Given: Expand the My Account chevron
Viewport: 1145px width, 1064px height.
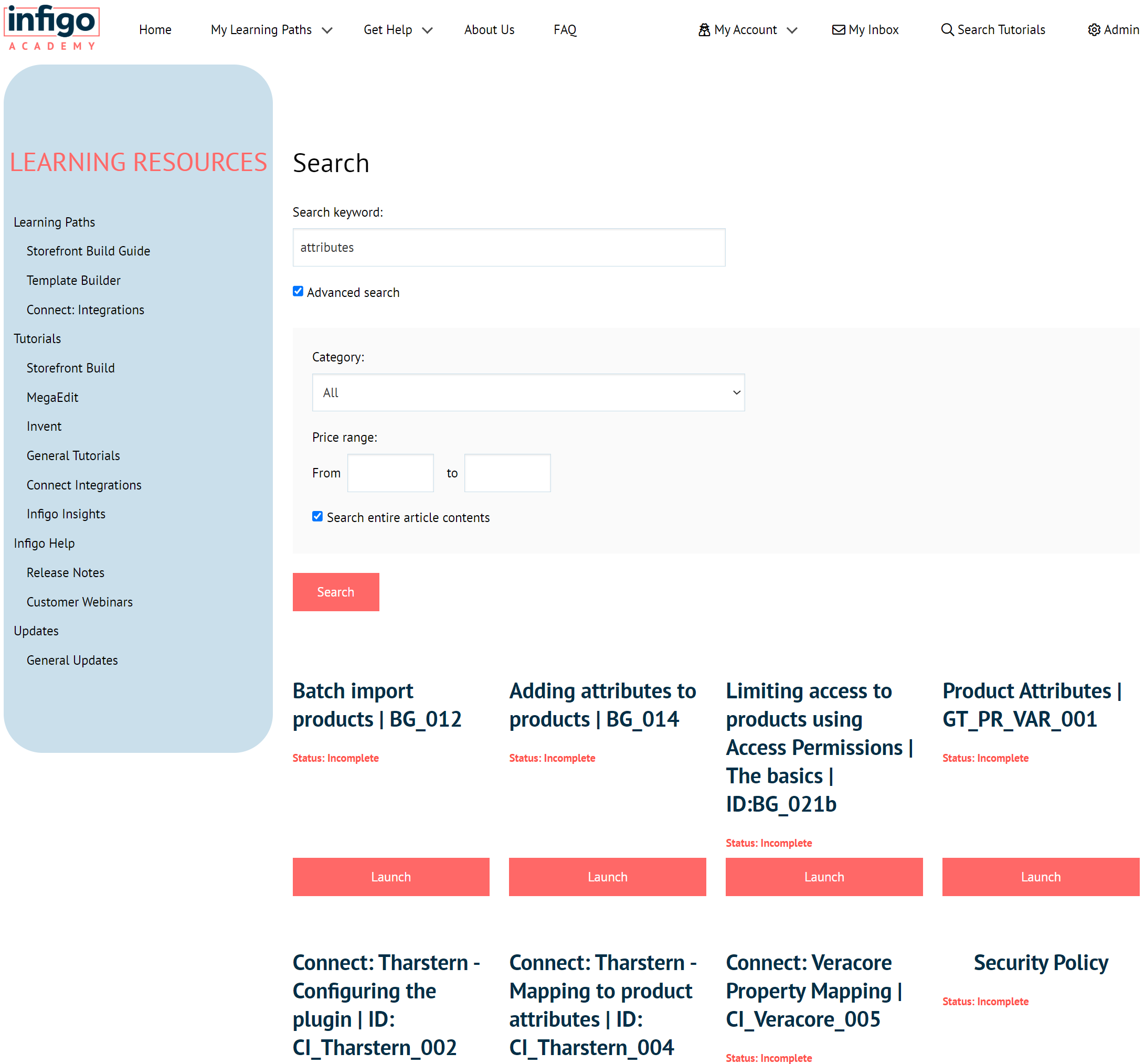Looking at the screenshot, I should [x=792, y=30].
